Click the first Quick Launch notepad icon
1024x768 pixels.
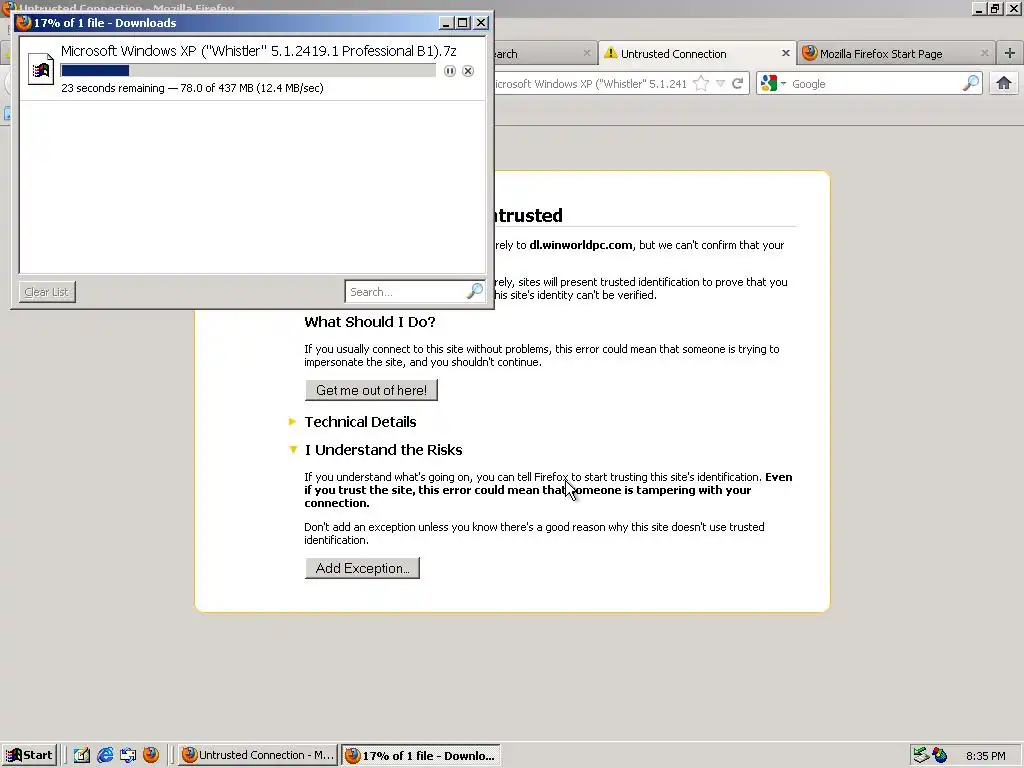81,756
